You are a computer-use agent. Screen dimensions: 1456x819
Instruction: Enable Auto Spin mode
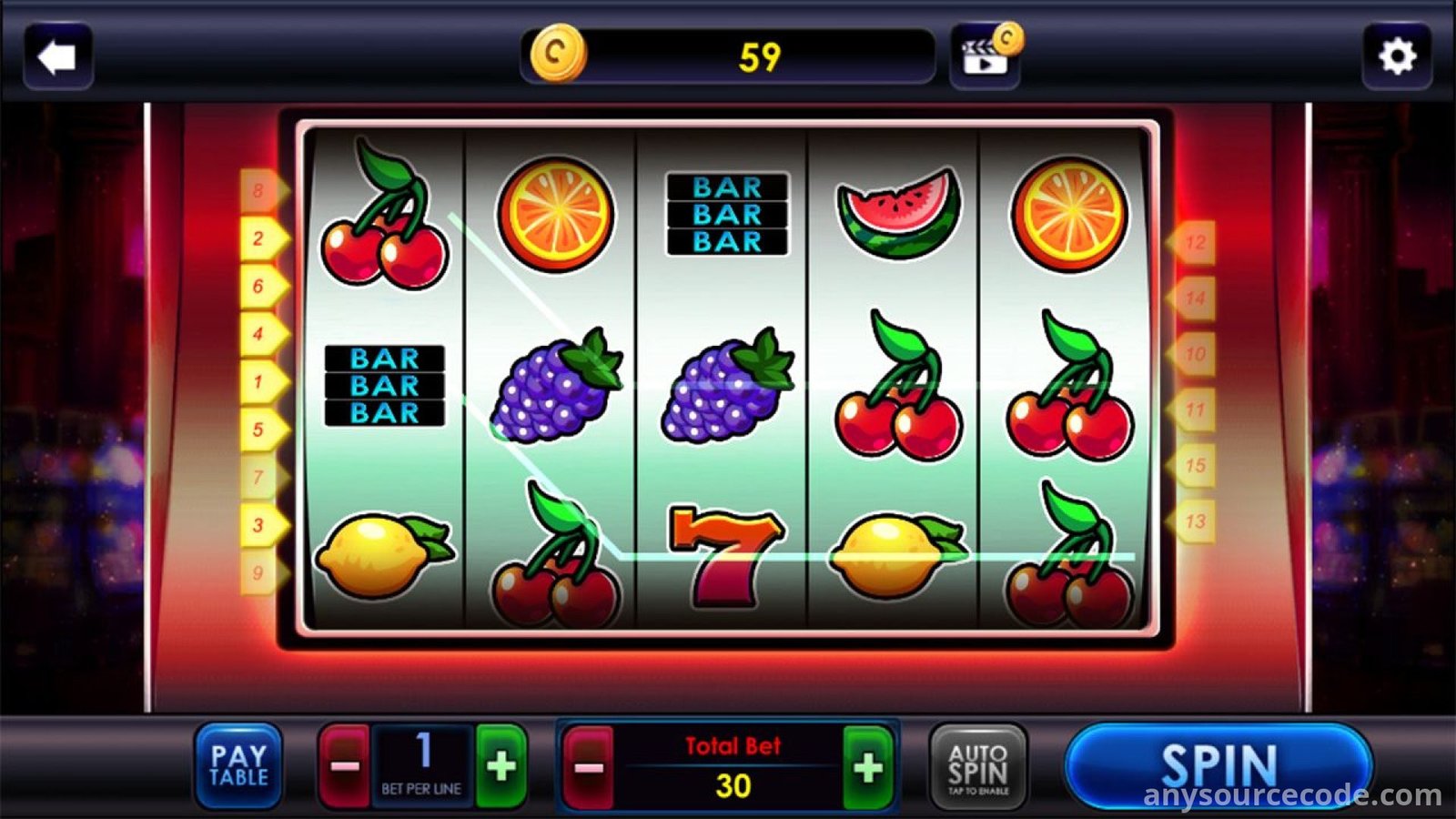977,767
